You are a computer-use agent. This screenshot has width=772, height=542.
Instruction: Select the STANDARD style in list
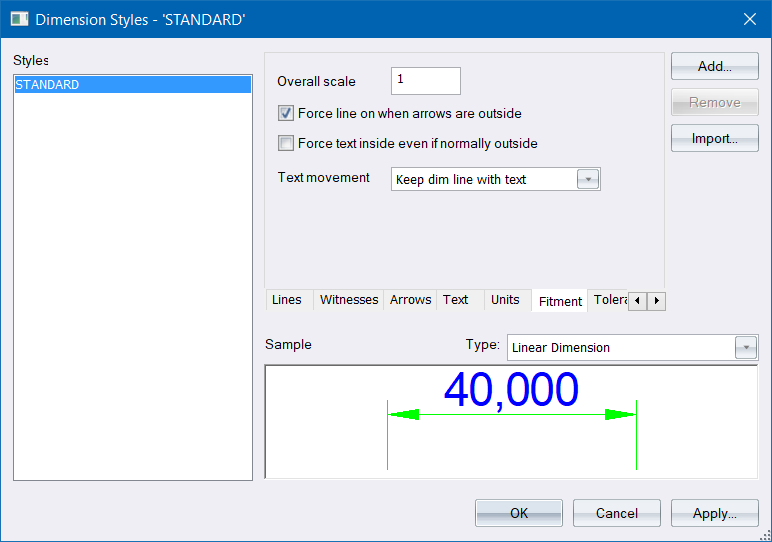[x=132, y=85]
